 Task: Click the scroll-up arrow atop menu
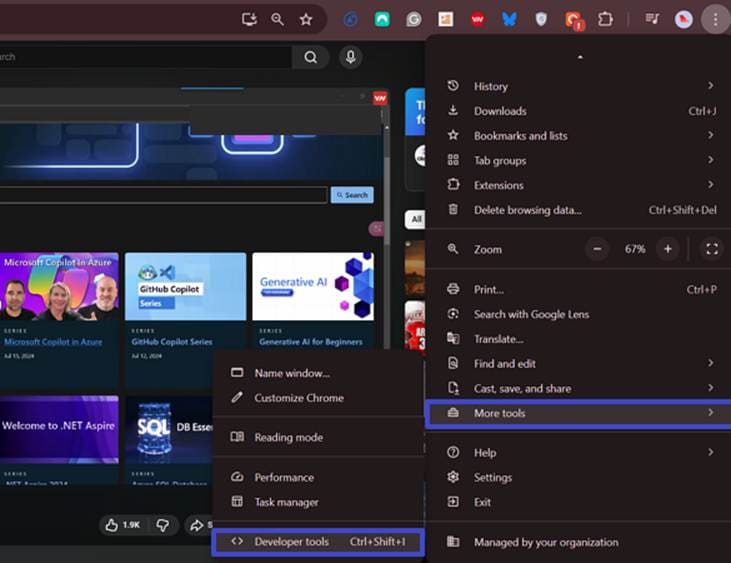580,57
